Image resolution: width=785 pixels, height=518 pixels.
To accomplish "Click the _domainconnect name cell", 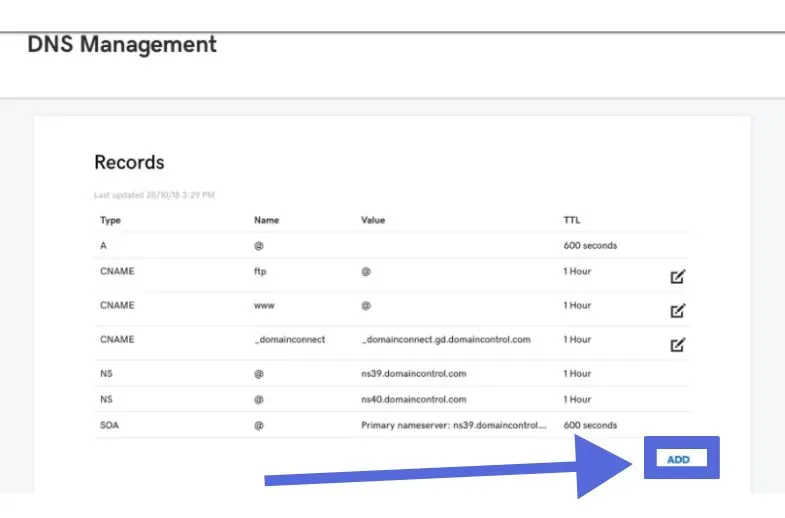I will (290, 339).
